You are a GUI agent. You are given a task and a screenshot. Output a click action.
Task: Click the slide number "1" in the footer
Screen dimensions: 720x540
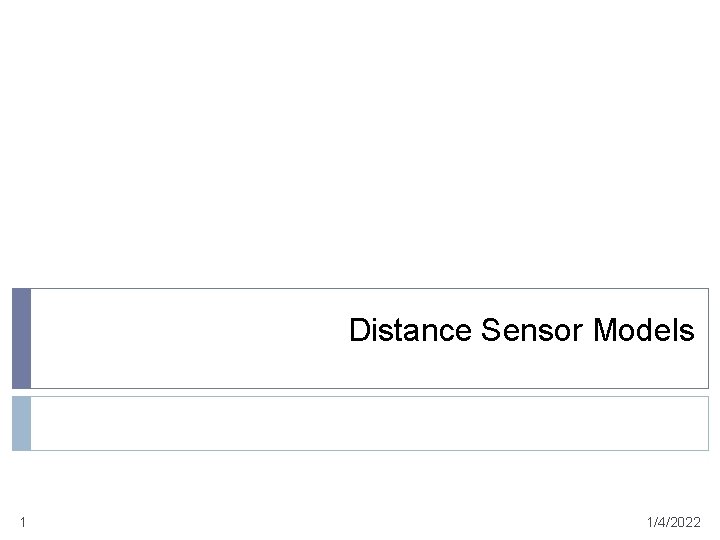22,522
